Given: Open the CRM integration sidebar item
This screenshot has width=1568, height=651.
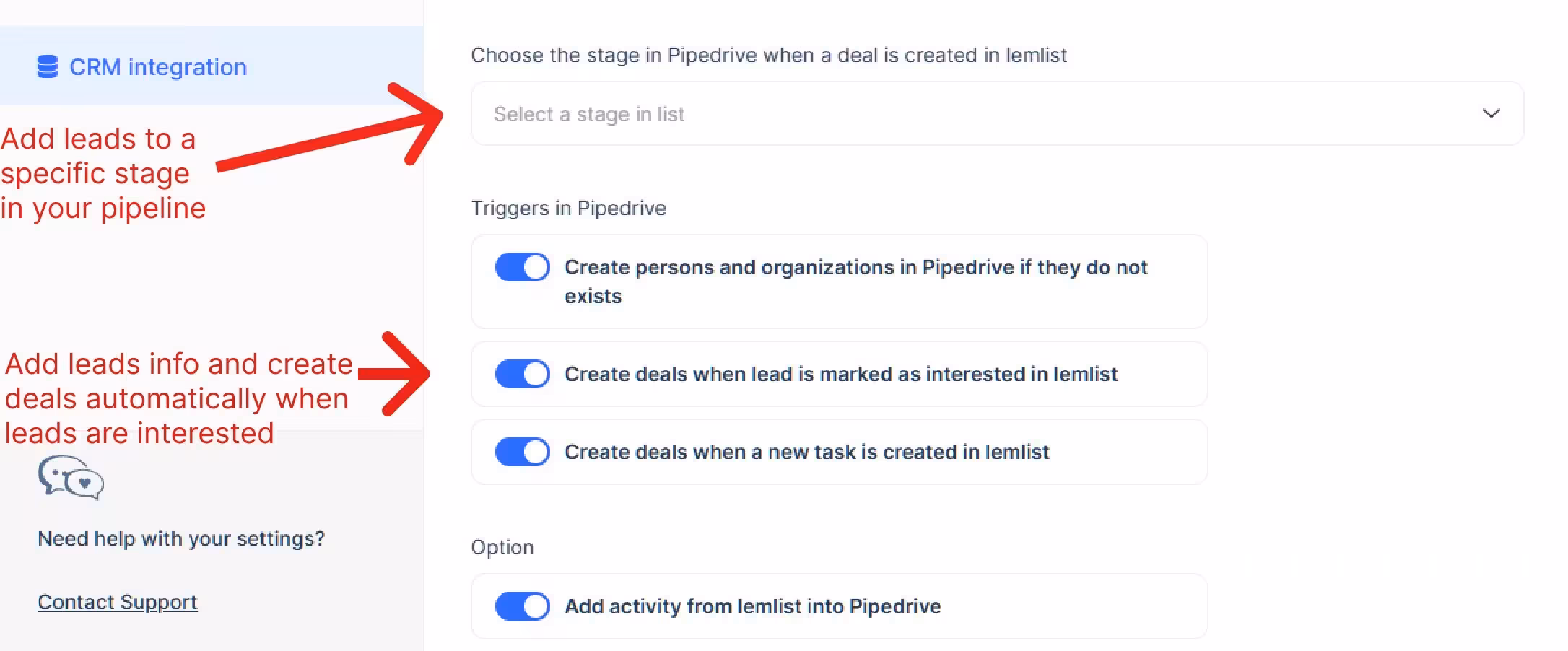Looking at the screenshot, I should pos(157,67).
